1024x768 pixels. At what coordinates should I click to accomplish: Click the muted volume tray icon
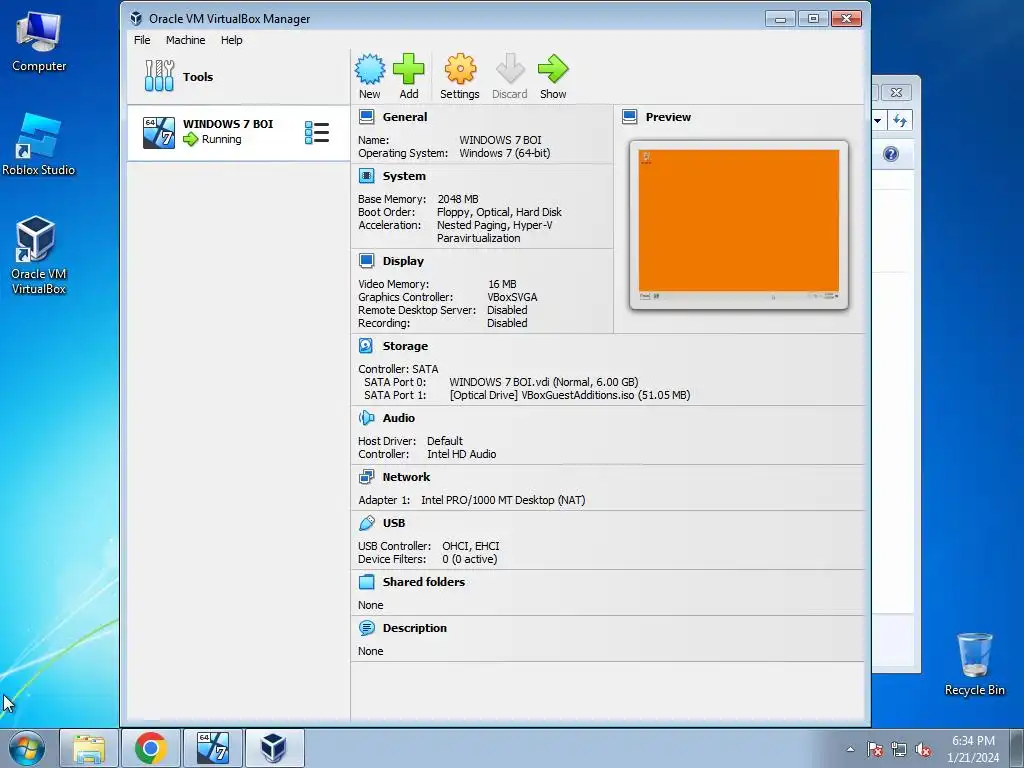click(x=923, y=749)
